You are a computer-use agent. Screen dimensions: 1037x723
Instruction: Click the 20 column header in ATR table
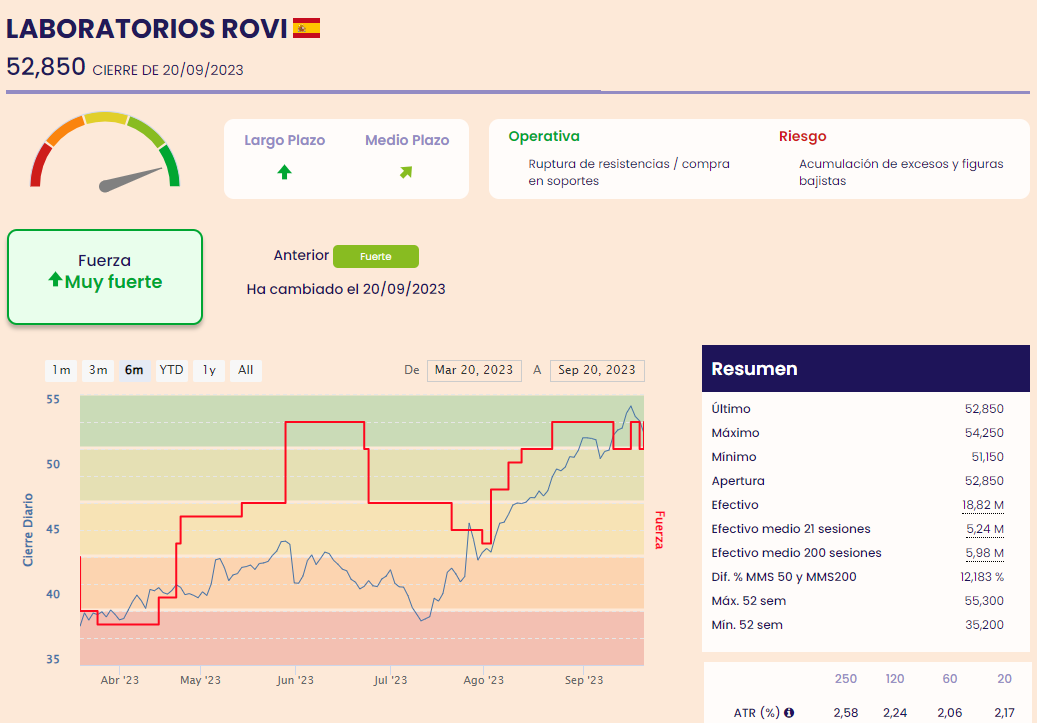[x=1005, y=679]
